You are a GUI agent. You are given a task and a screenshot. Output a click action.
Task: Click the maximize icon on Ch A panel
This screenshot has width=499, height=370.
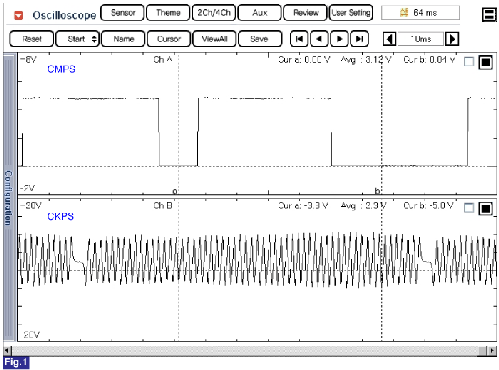pos(486,62)
